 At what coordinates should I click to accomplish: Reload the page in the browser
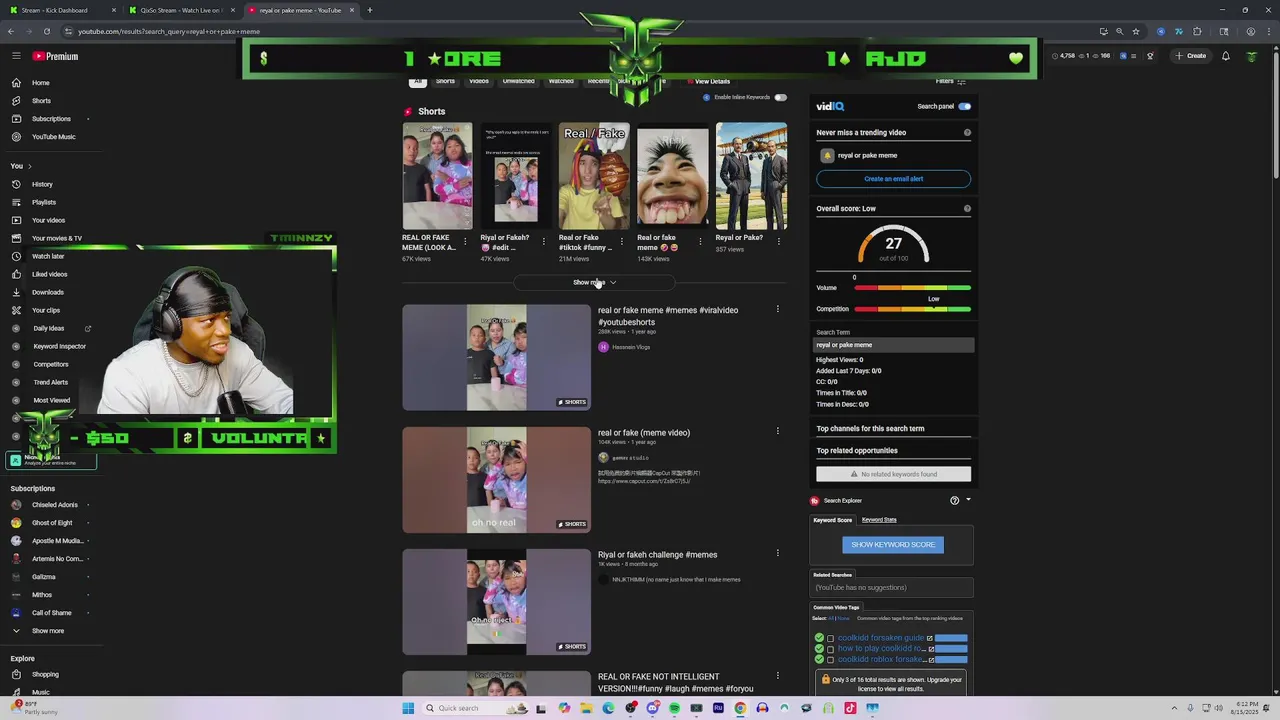pos(47,31)
